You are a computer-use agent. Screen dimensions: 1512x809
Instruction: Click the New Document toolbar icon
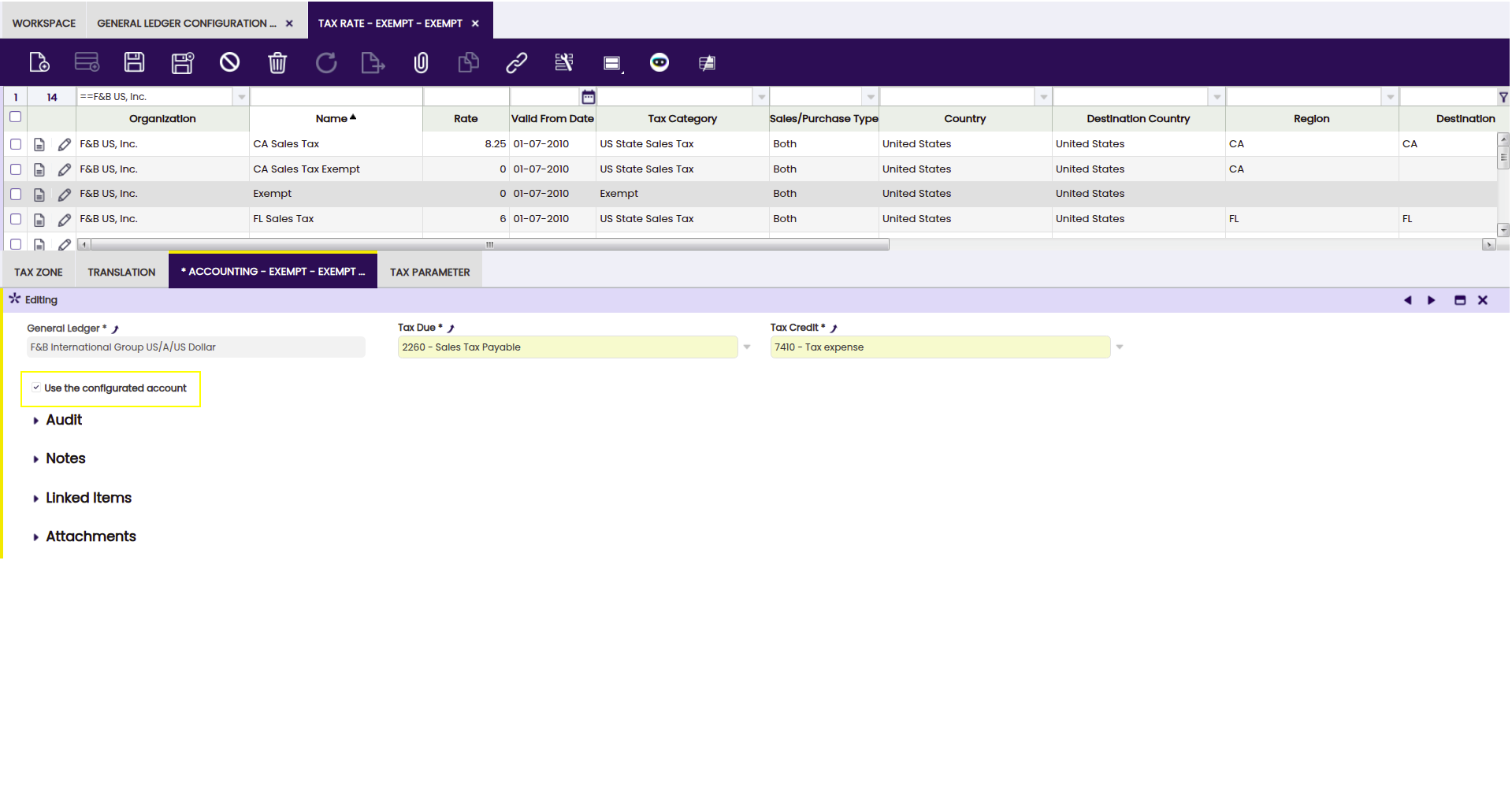click(x=39, y=62)
